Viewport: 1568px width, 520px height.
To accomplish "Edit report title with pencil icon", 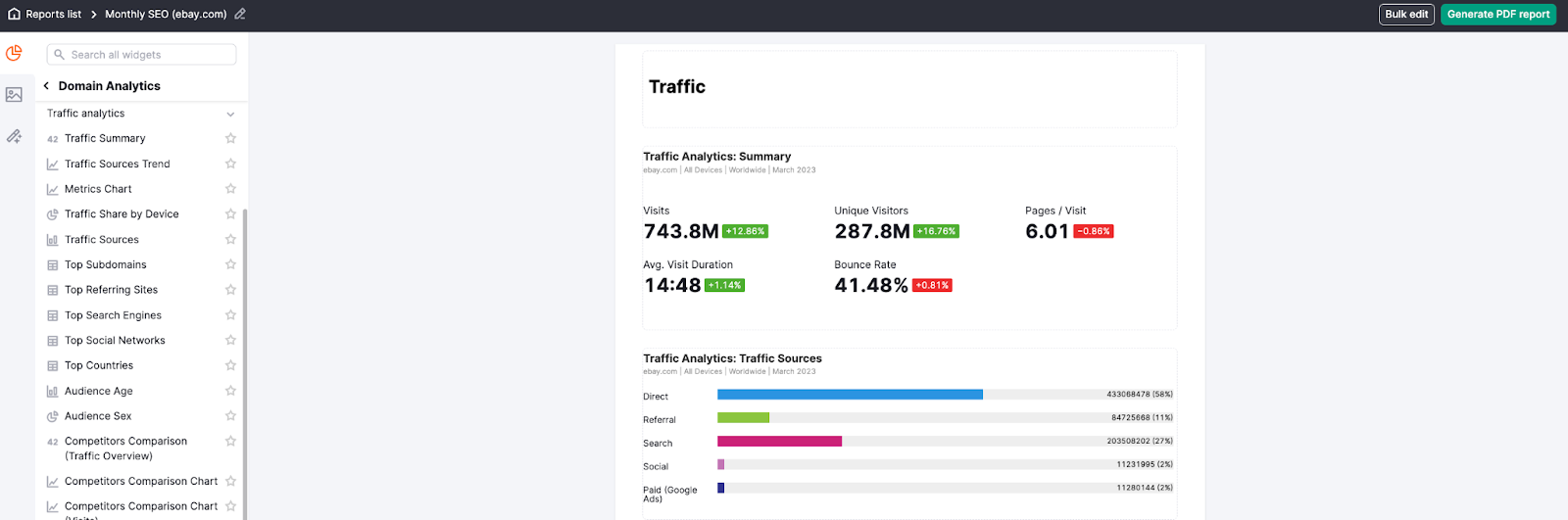I will [x=240, y=14].
